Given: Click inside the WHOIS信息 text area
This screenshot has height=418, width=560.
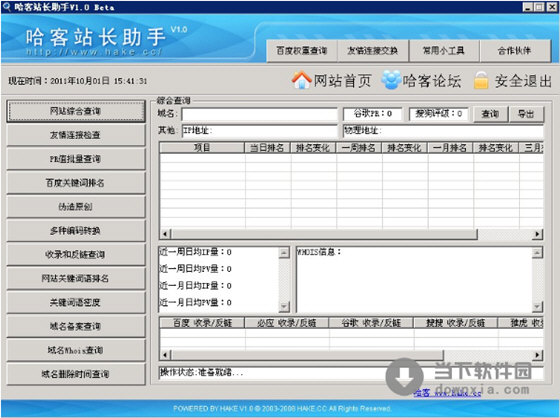Looking at the screenshot, I should 414,279.
